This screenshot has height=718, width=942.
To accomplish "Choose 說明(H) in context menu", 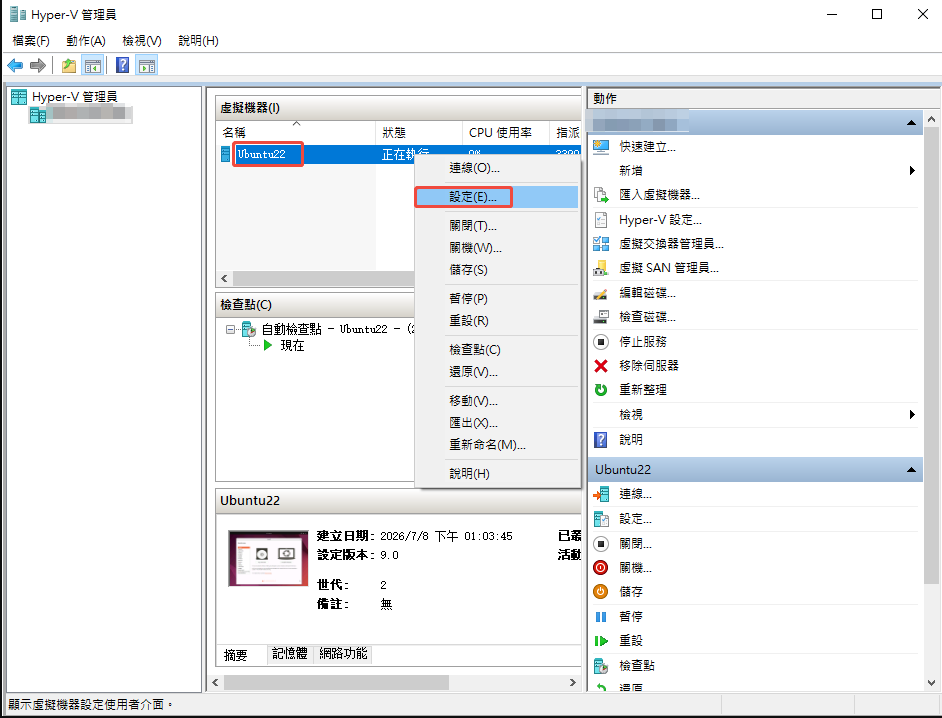I will (497, 474).
